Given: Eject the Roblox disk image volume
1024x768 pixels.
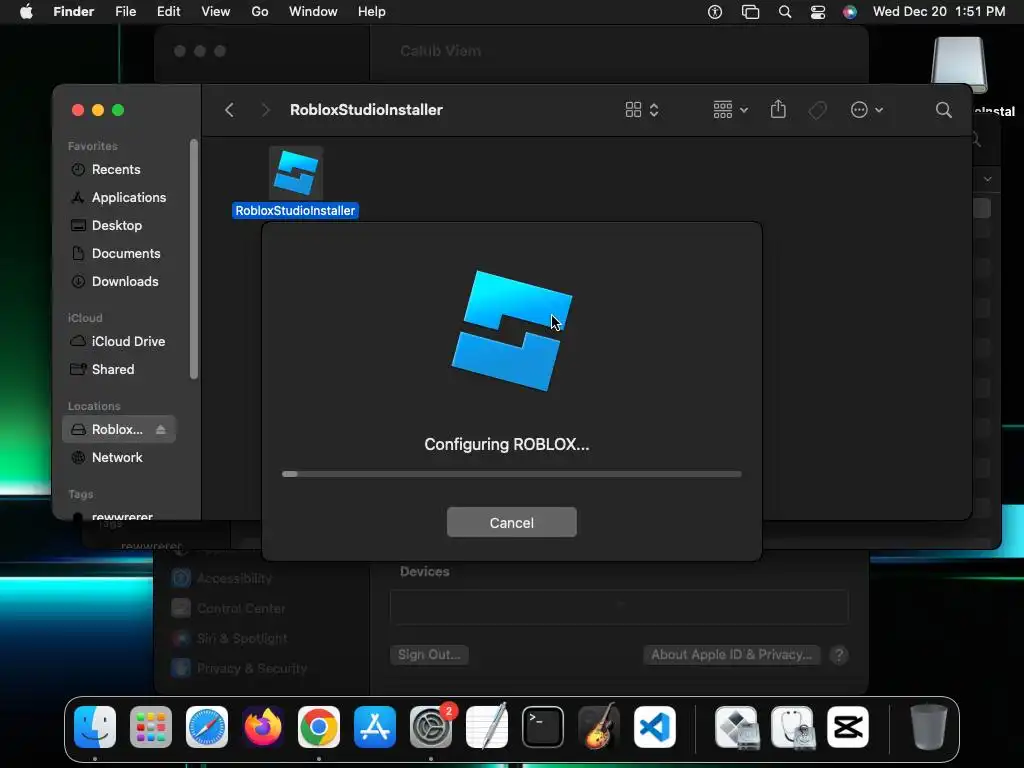Looking at the screenshot, I should point(161,429).
